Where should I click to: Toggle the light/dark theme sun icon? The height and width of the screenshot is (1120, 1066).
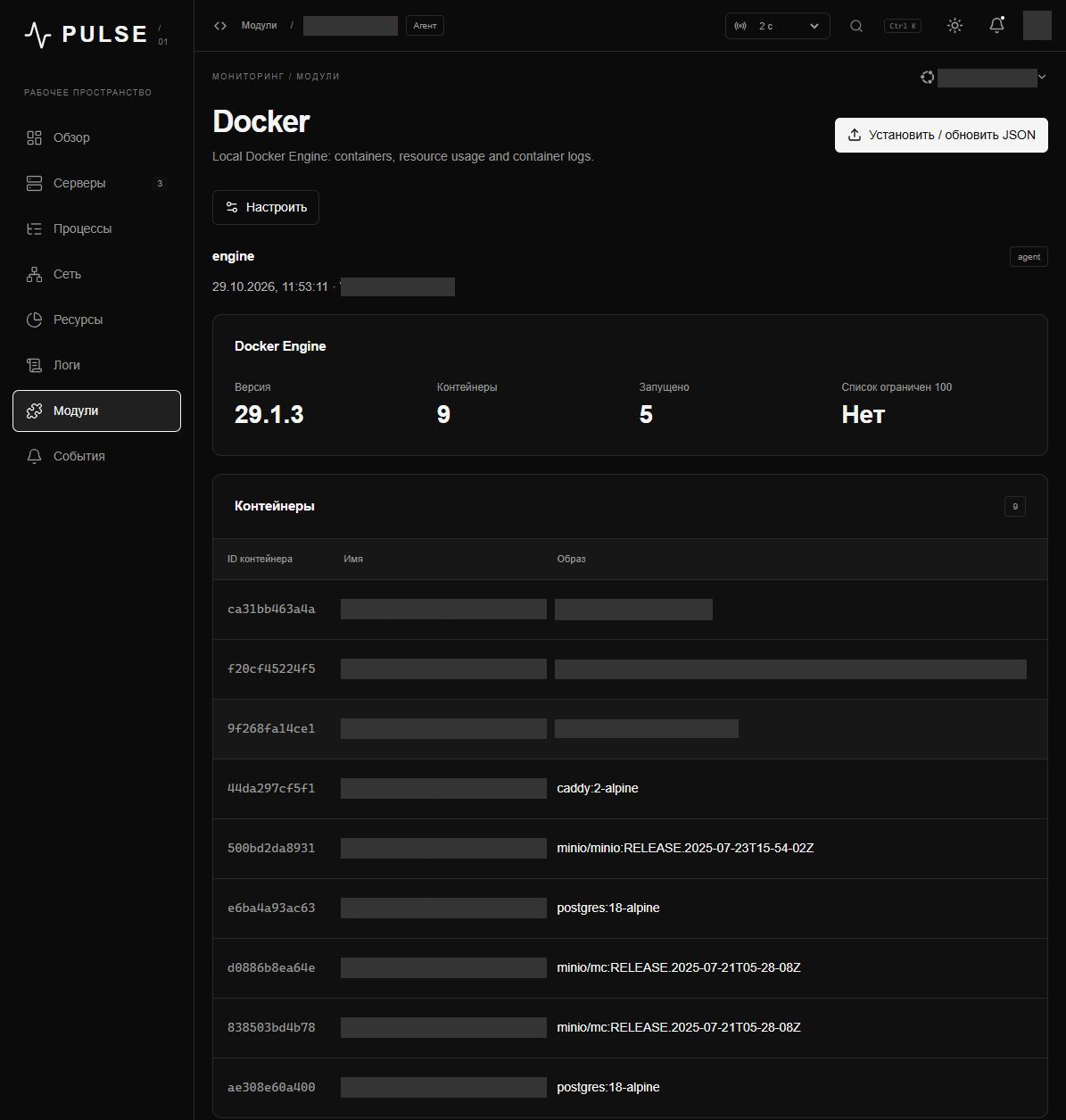coord(954,26)
